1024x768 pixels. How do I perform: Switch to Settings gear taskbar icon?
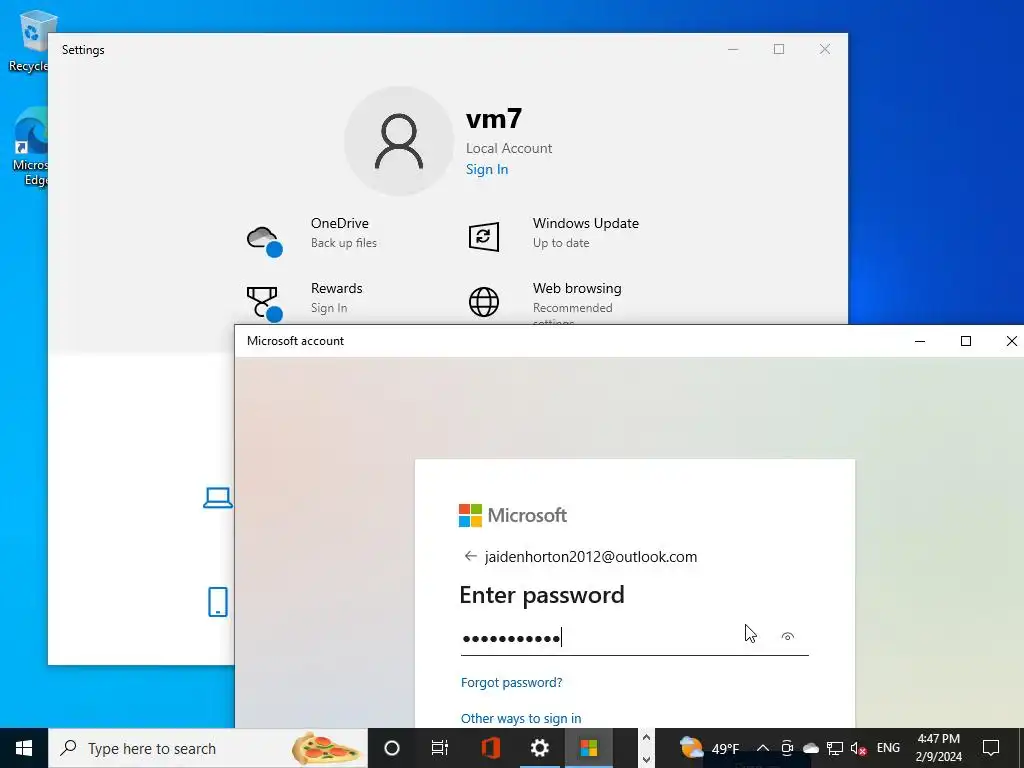point(539,748)
